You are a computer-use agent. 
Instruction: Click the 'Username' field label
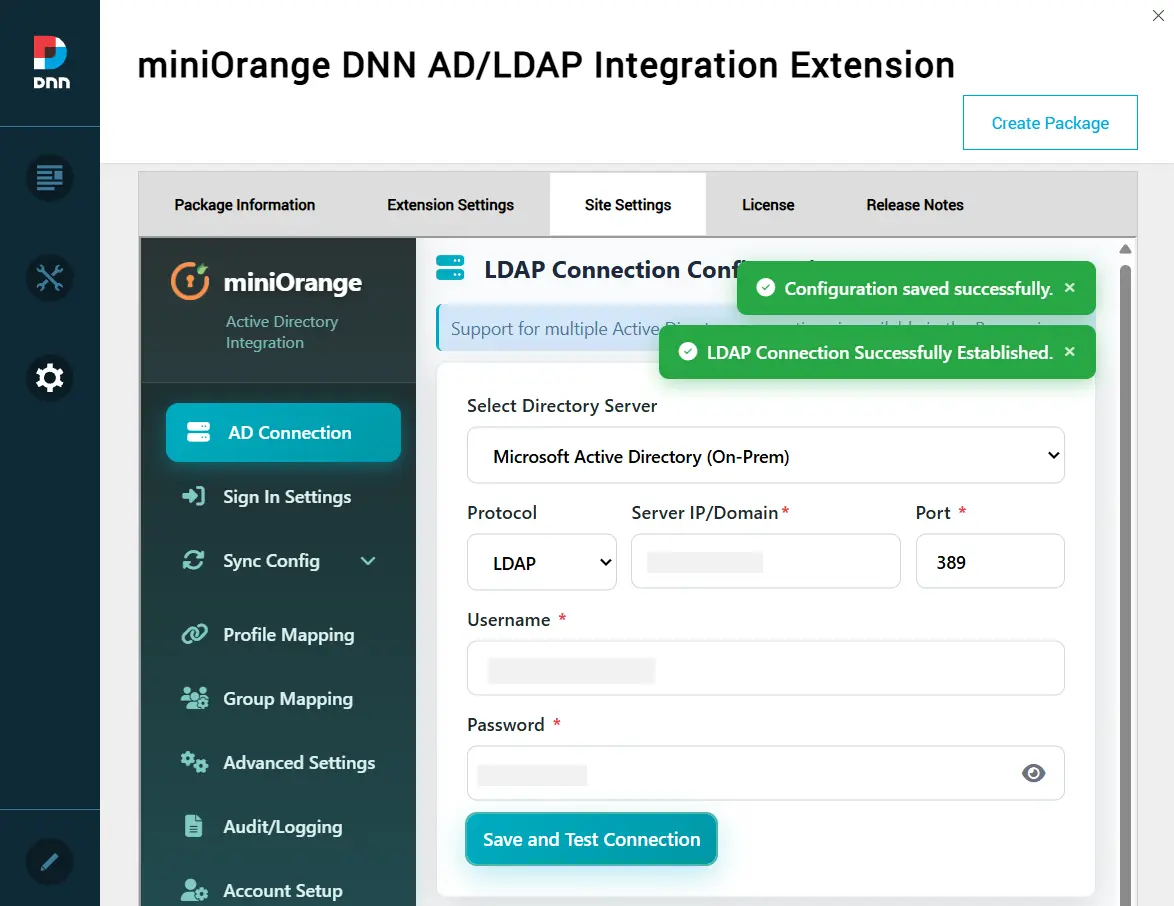(508, 619)
